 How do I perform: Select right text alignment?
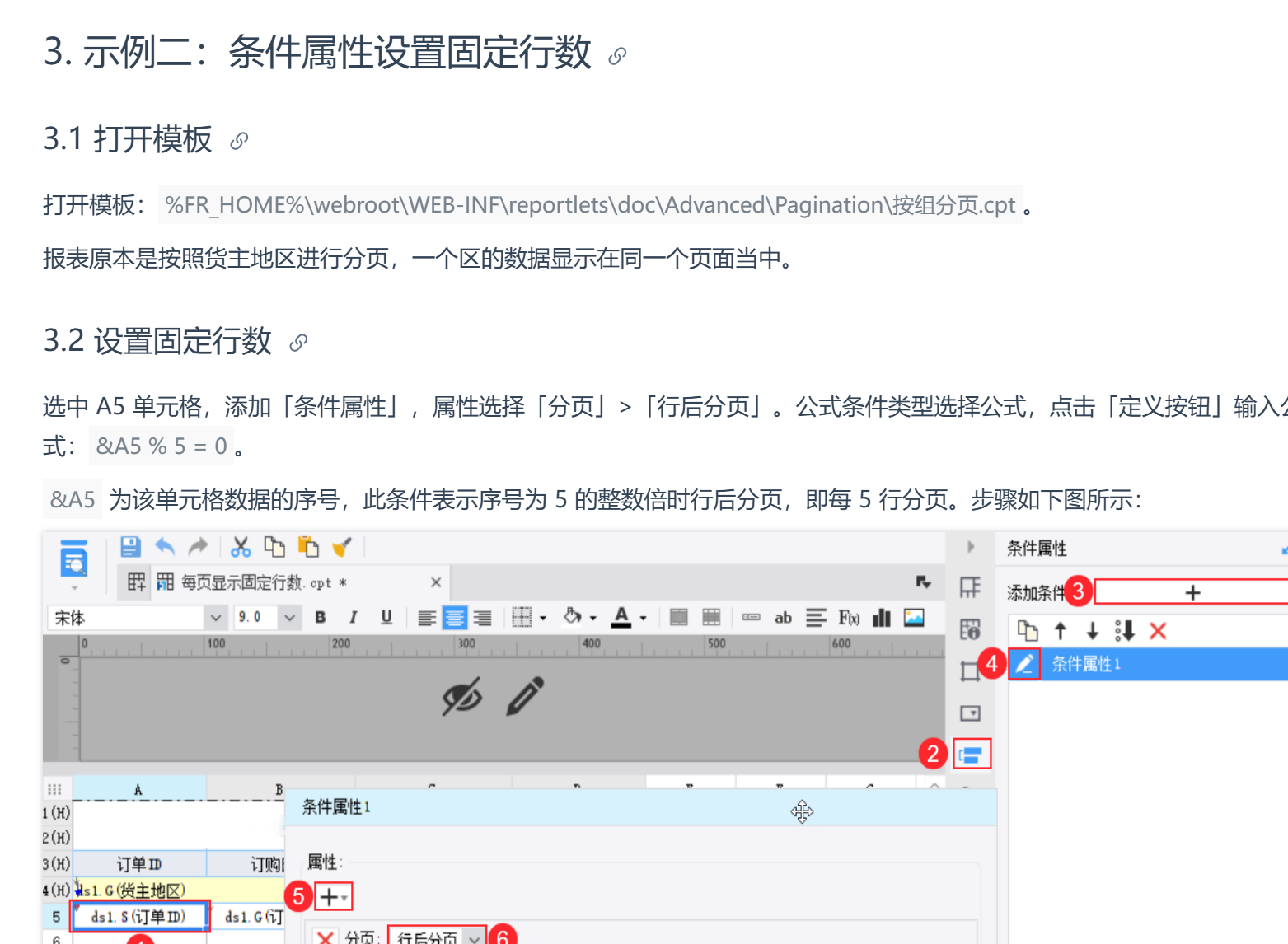click(483, 618)
